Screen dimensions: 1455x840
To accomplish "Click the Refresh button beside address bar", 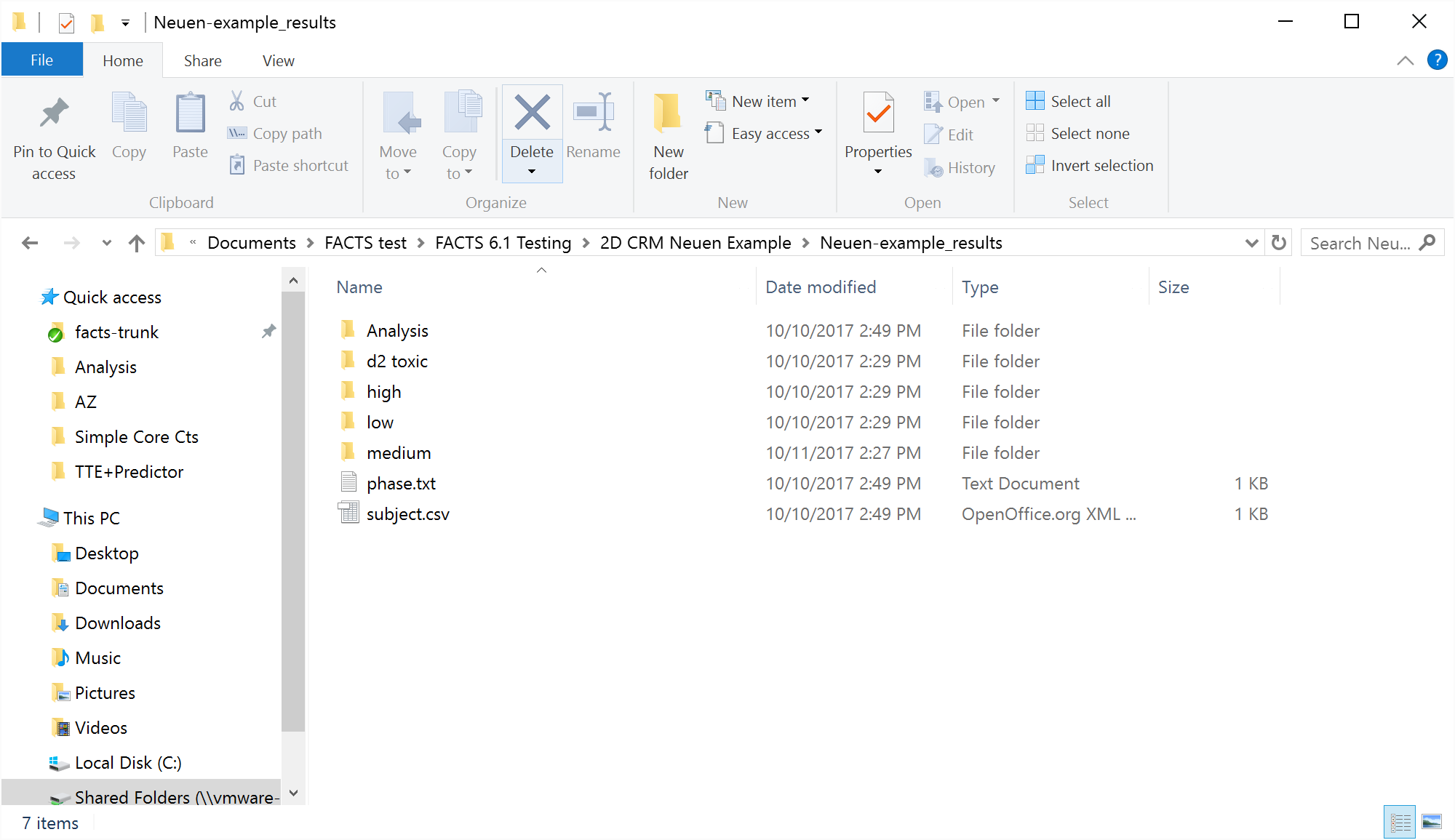I will [1278, 243].
